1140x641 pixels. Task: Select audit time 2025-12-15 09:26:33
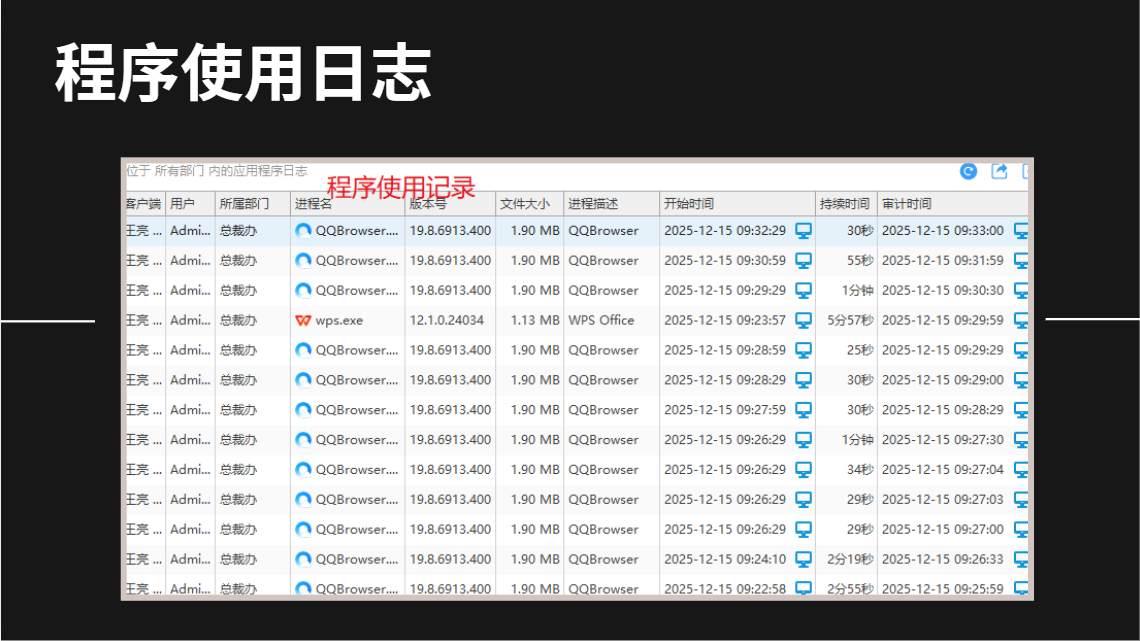tap(943, 560)
